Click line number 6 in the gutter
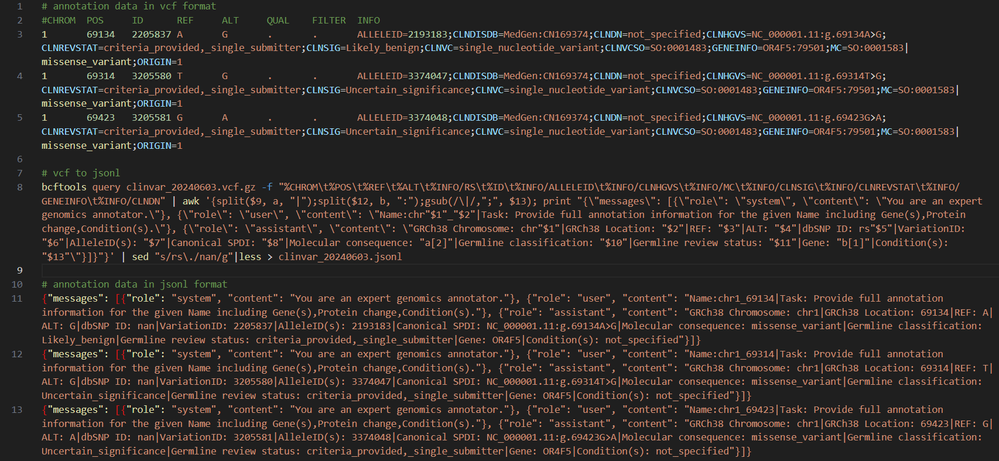 [20, 159]
